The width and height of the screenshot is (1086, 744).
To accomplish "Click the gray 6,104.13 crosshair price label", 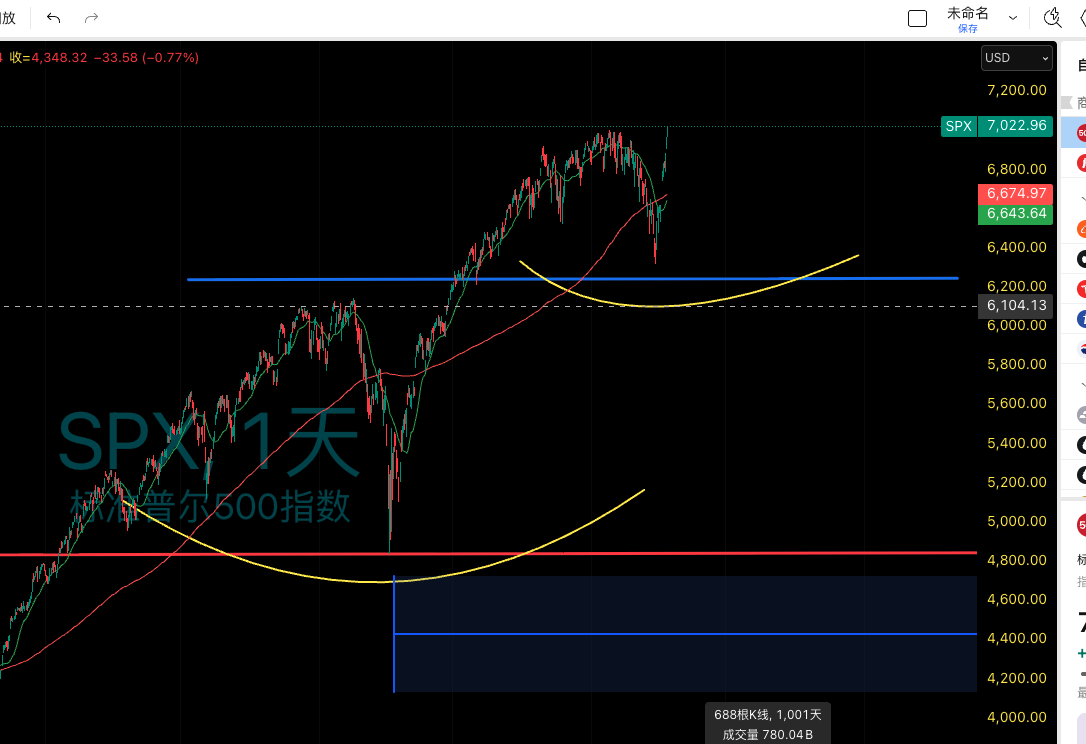I will [x=1015, y=305].
